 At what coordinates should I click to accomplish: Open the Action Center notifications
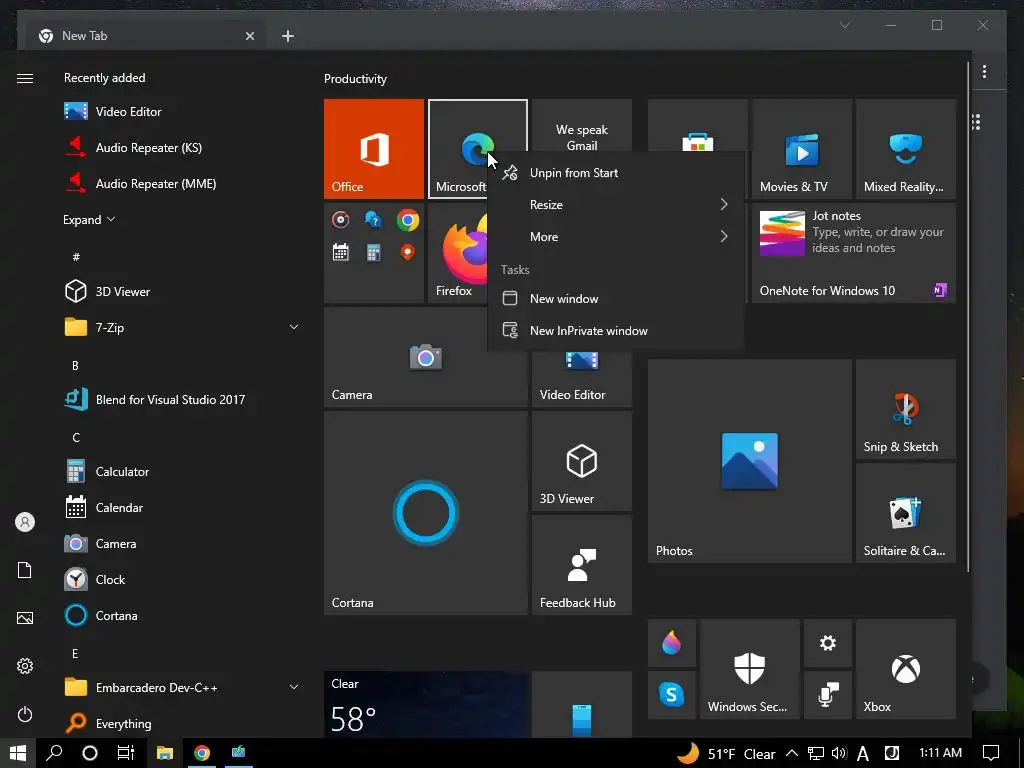coord(991,753)
